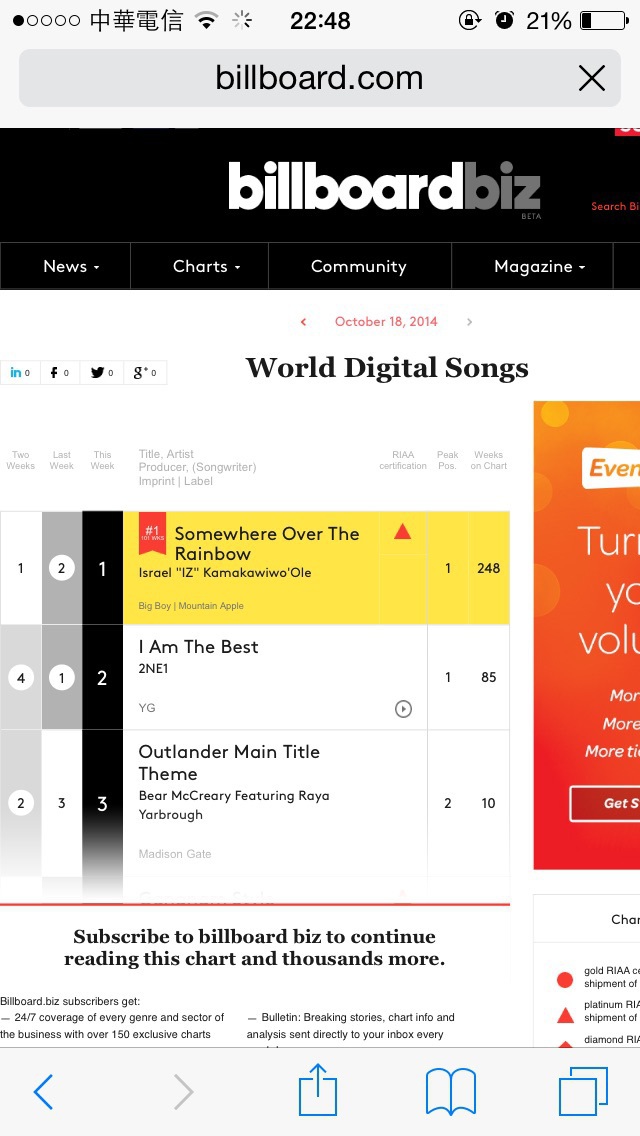Share chart on LinkedIn
This screenshot has width=640, height=1136.
point(20,373)
